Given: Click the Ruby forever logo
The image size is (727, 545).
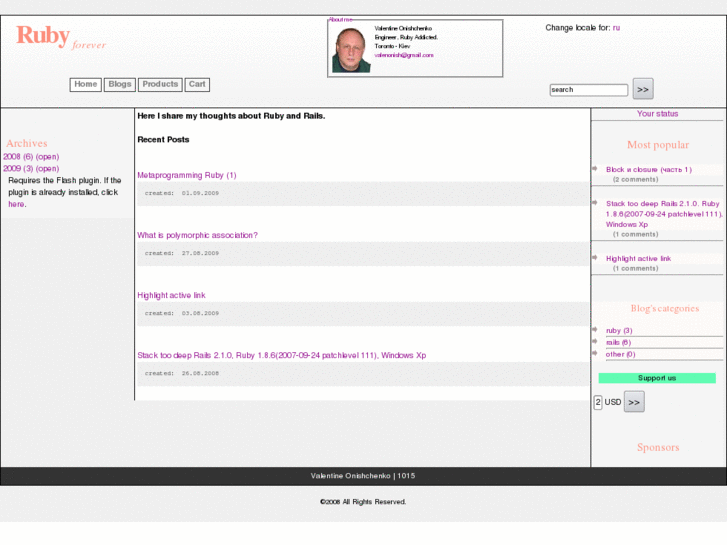Looking at the screenshot, I should coord(61,37).
